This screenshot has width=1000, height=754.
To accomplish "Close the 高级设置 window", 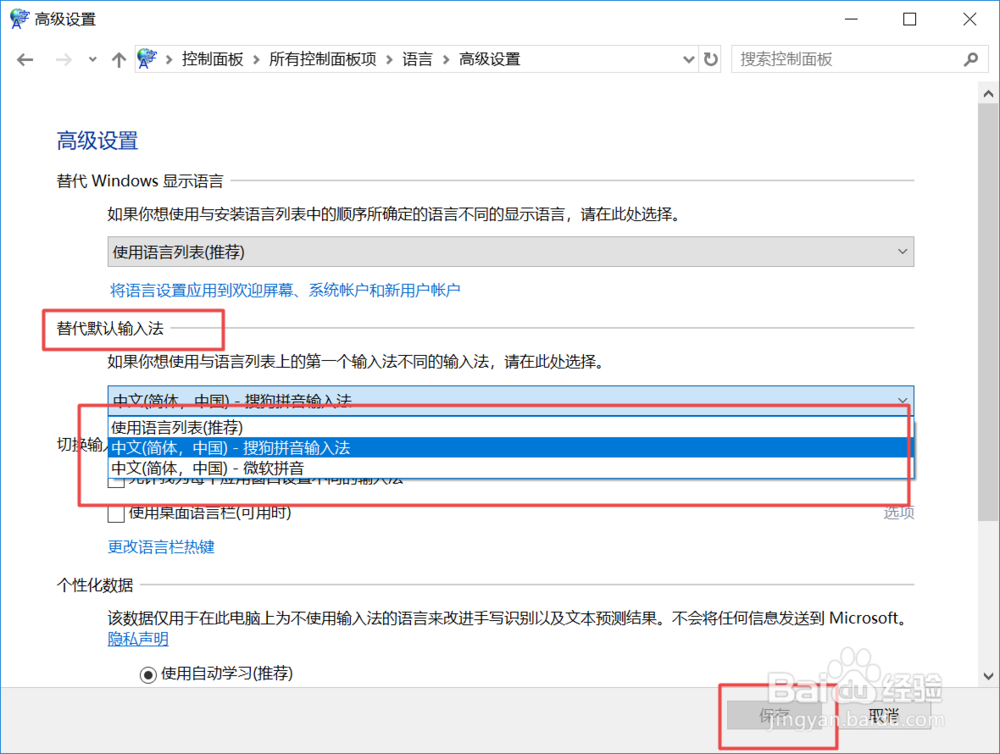I will (x=969, y=19).
